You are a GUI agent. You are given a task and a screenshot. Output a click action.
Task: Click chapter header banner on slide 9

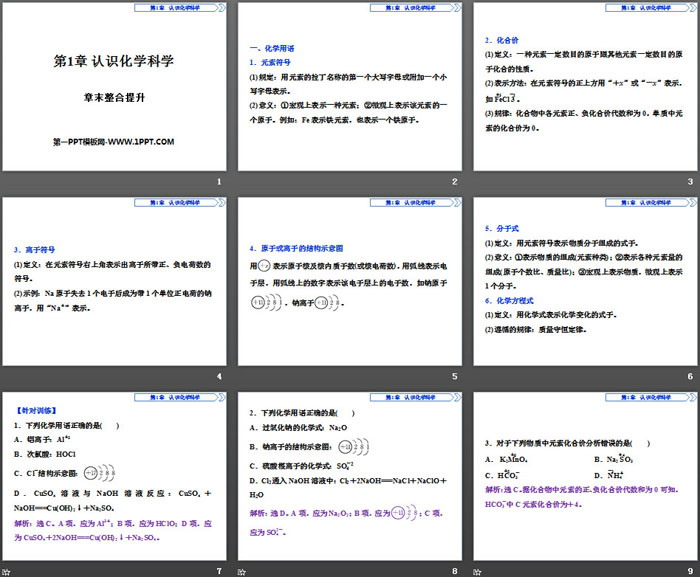[651, 397]
